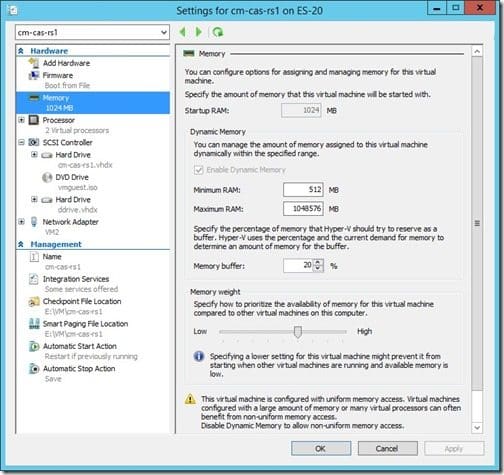Viewport: 504px width, 475px height.
Task: Expand the Processor tree node
Action: (21, 120)
